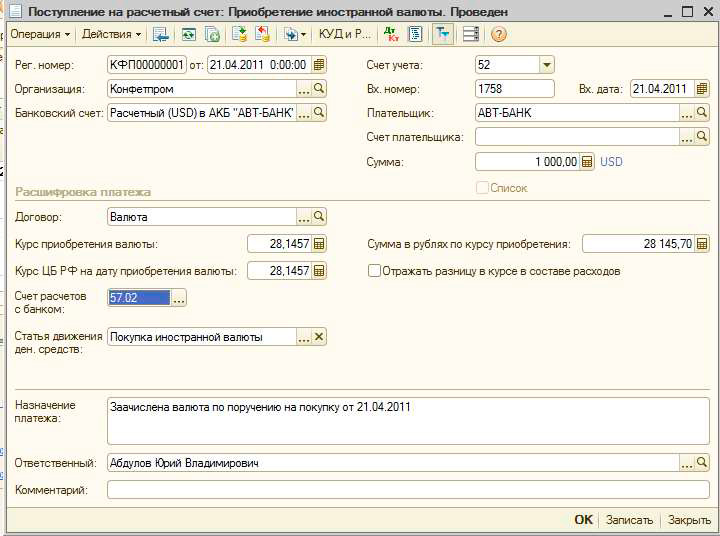This screenshot has width=720, height=536.
Task: Open calculator for Курс приобретения валюты
Action: 319,244
